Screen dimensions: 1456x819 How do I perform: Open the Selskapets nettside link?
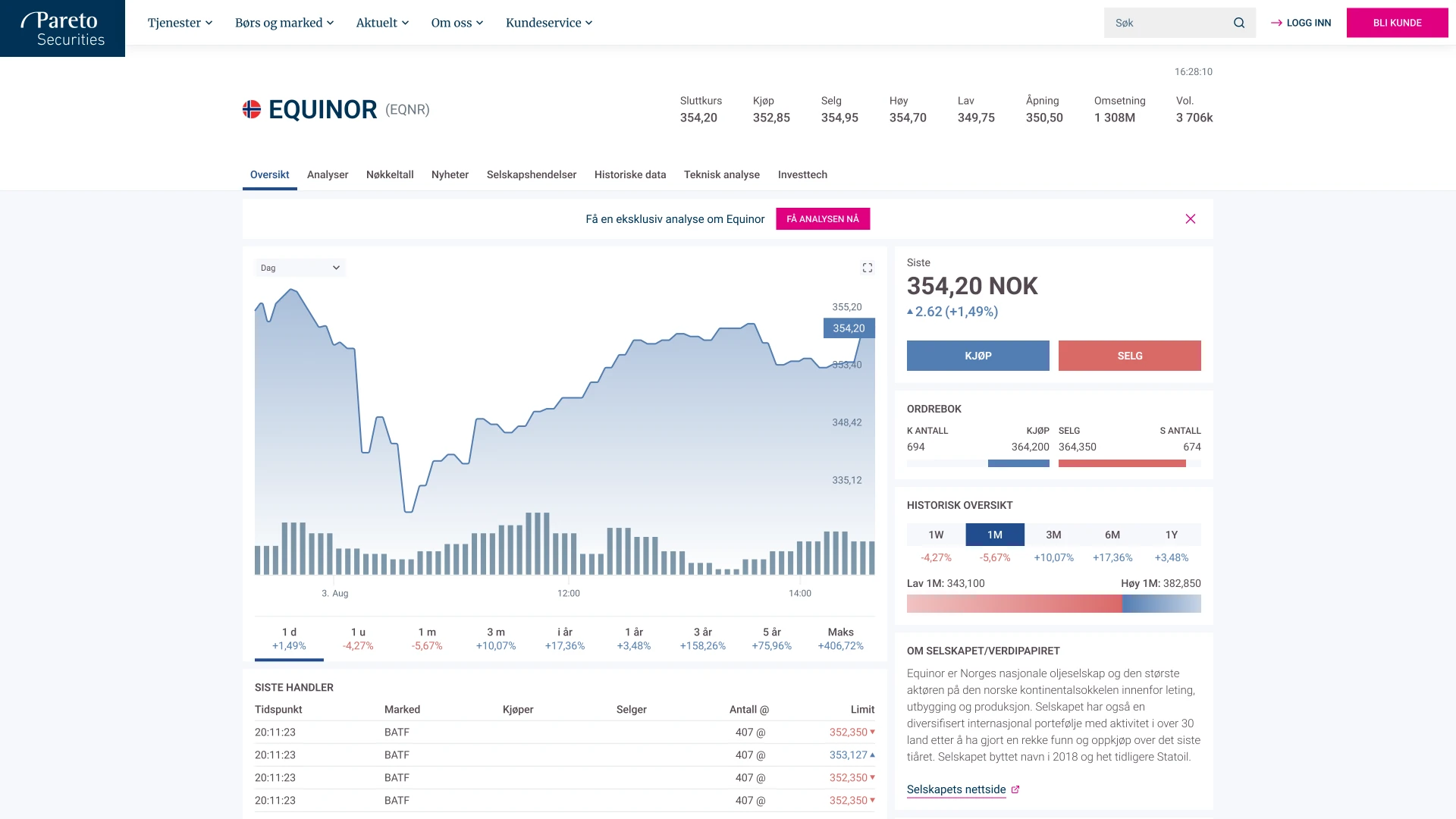[956, 789]
